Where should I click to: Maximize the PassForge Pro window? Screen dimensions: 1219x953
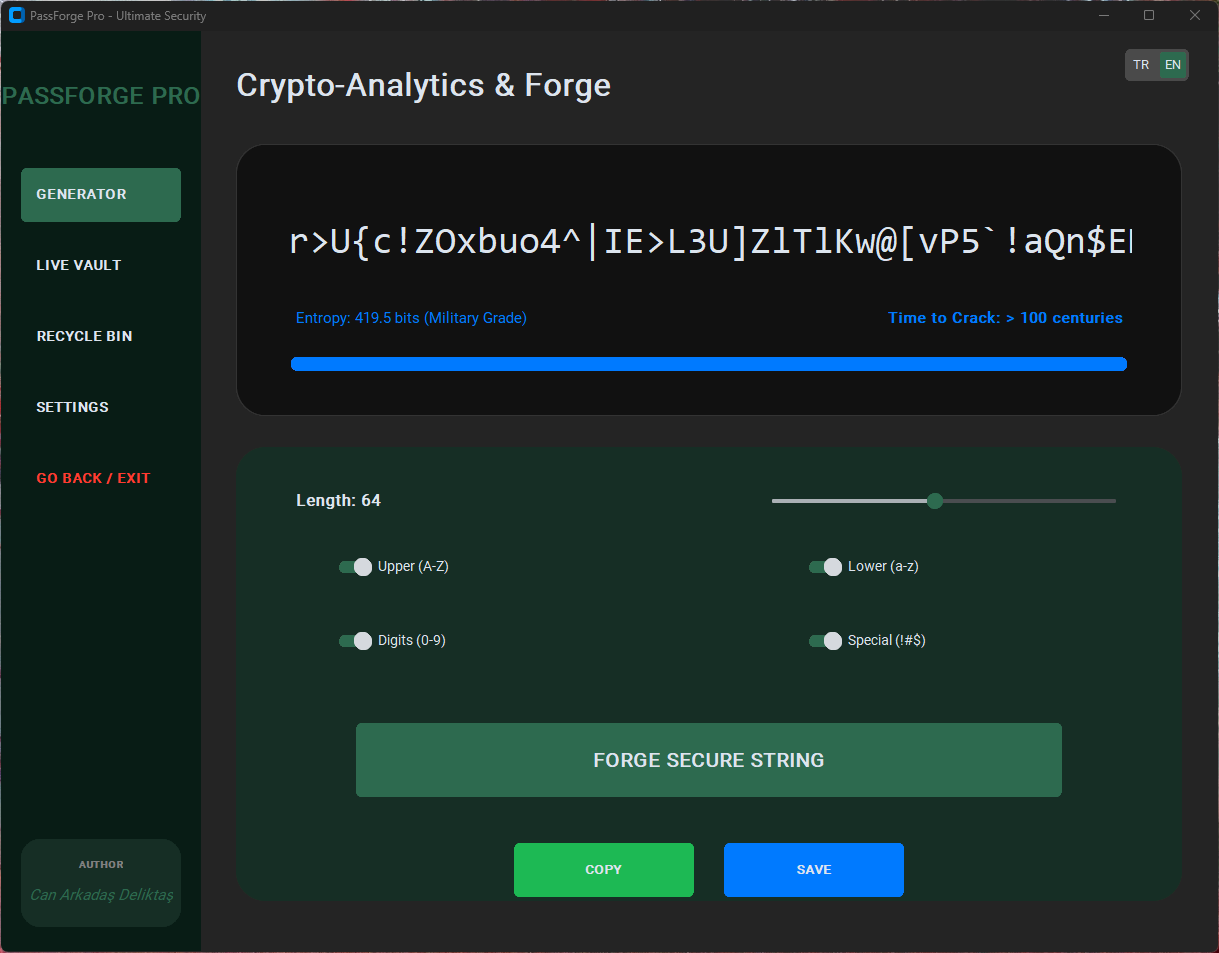click(1149, 15)
